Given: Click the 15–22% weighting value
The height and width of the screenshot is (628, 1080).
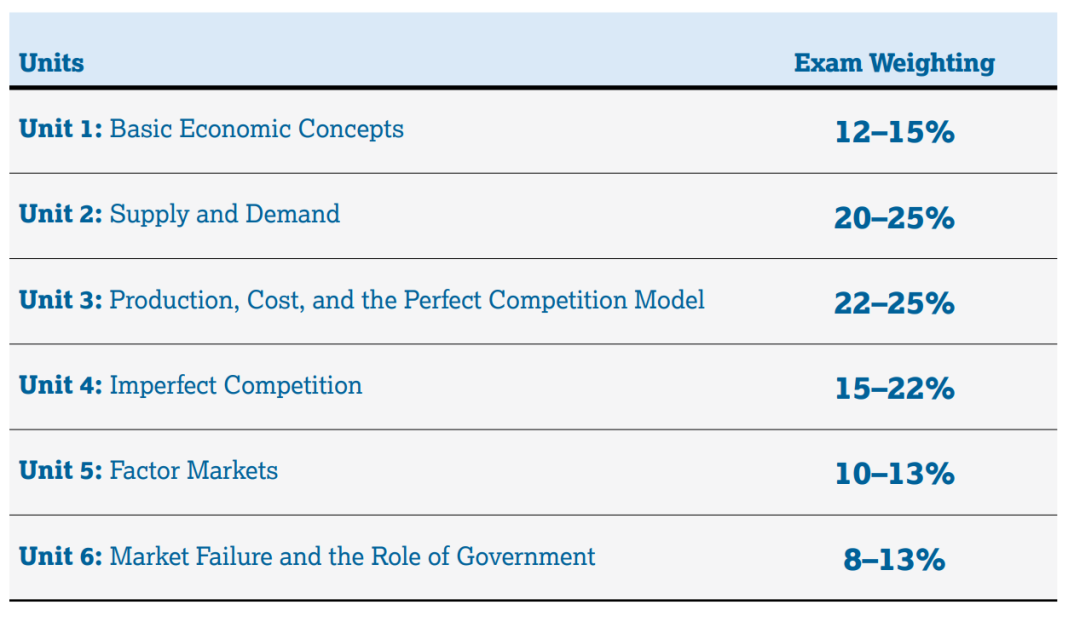Looking at the screenshot, I should [x=894, y=388].
